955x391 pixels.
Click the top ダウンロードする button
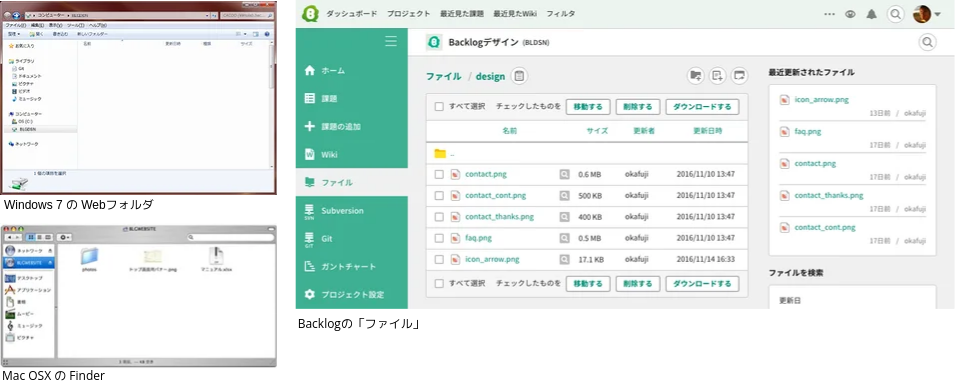702,107
